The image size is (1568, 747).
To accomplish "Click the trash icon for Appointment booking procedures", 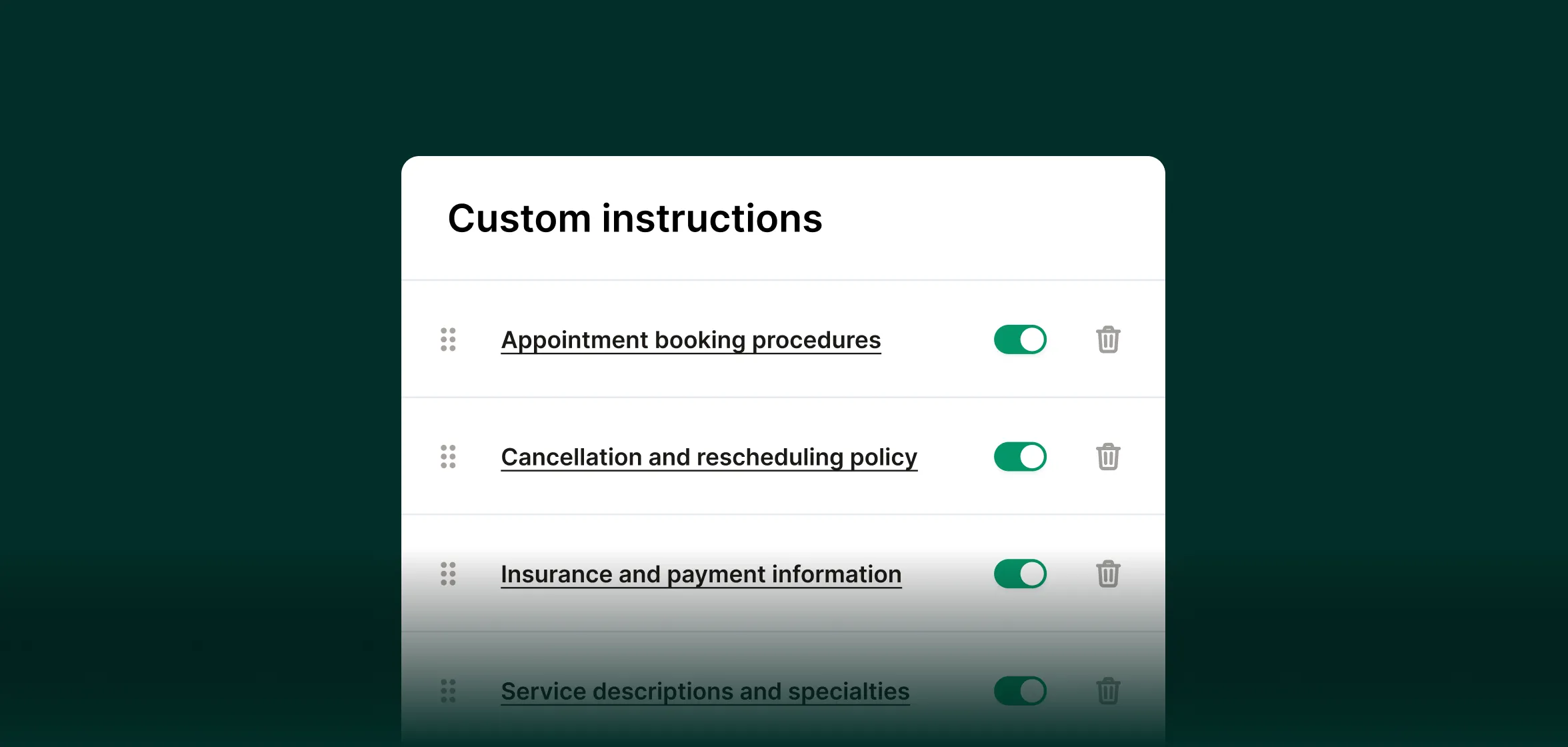I will click(x=1108, y=339).
